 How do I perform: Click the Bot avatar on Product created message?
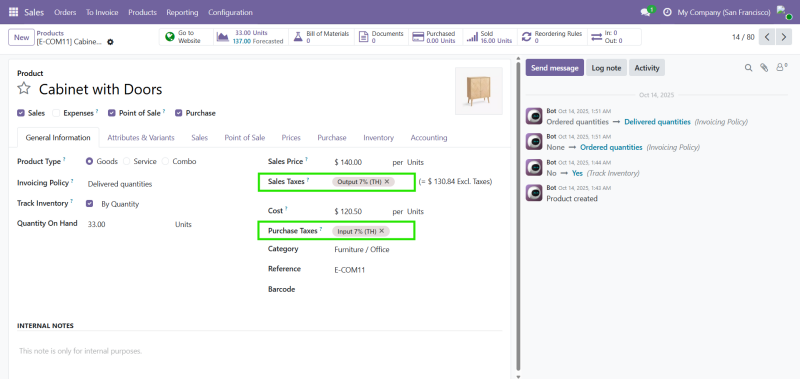(534, 193)
